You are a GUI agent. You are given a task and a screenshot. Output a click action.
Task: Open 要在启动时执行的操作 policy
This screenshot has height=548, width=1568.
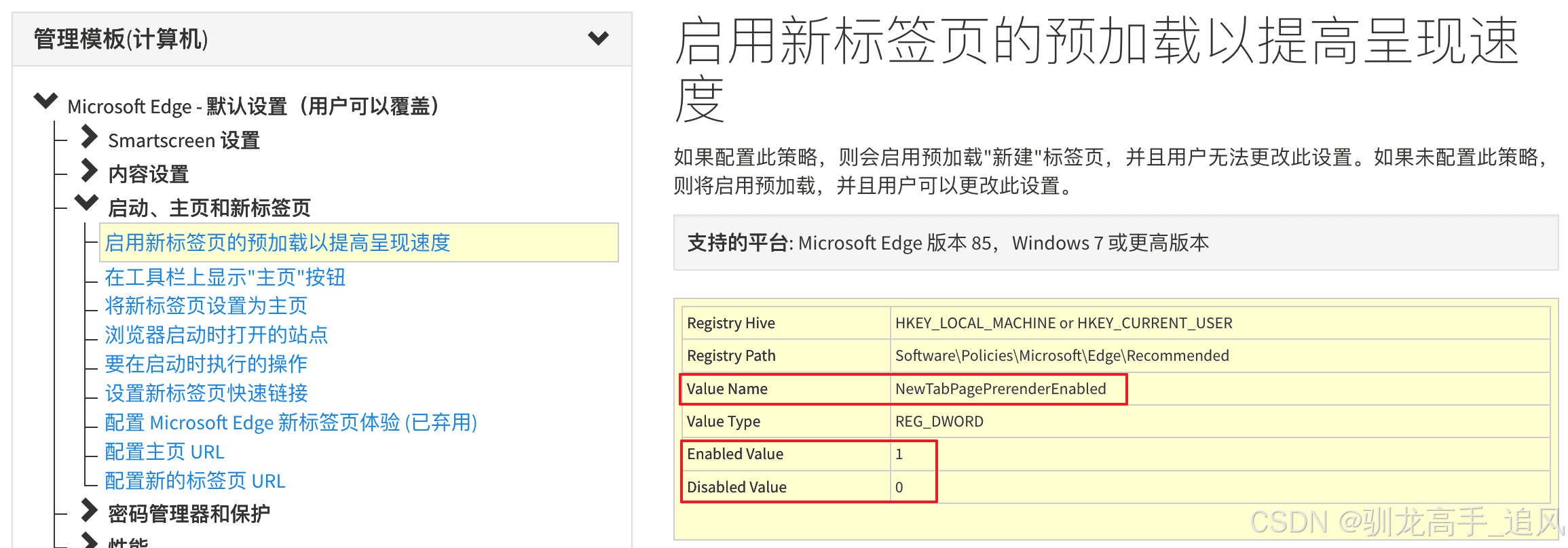coord(206,364)
